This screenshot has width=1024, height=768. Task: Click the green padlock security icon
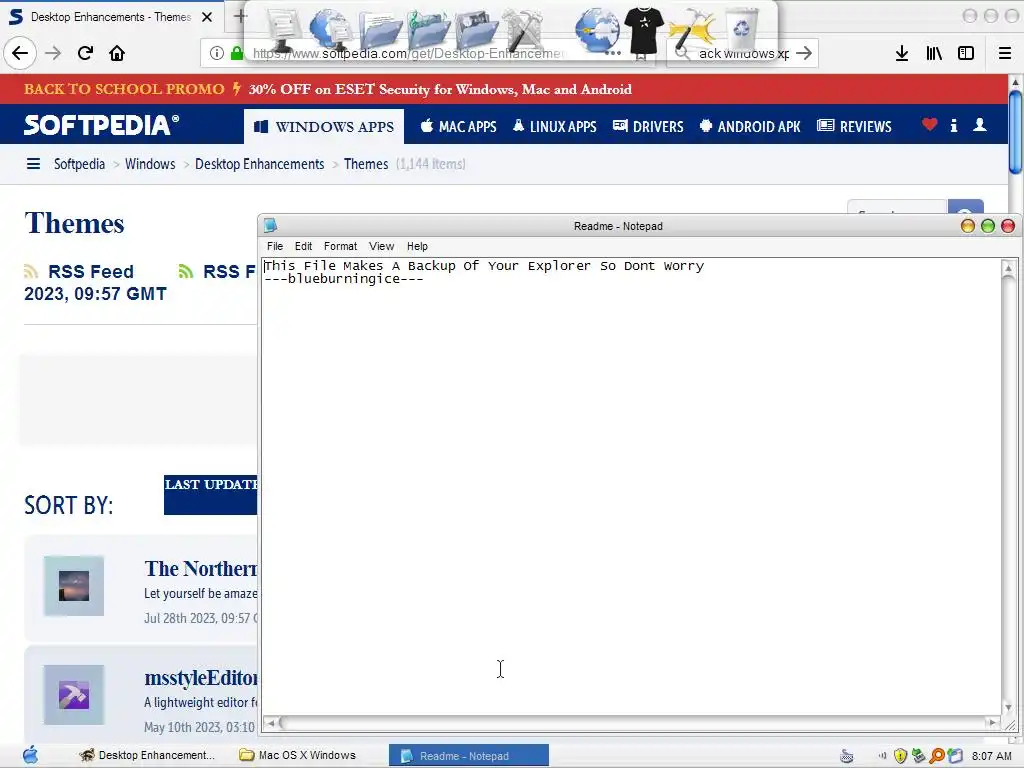point(236,53)
